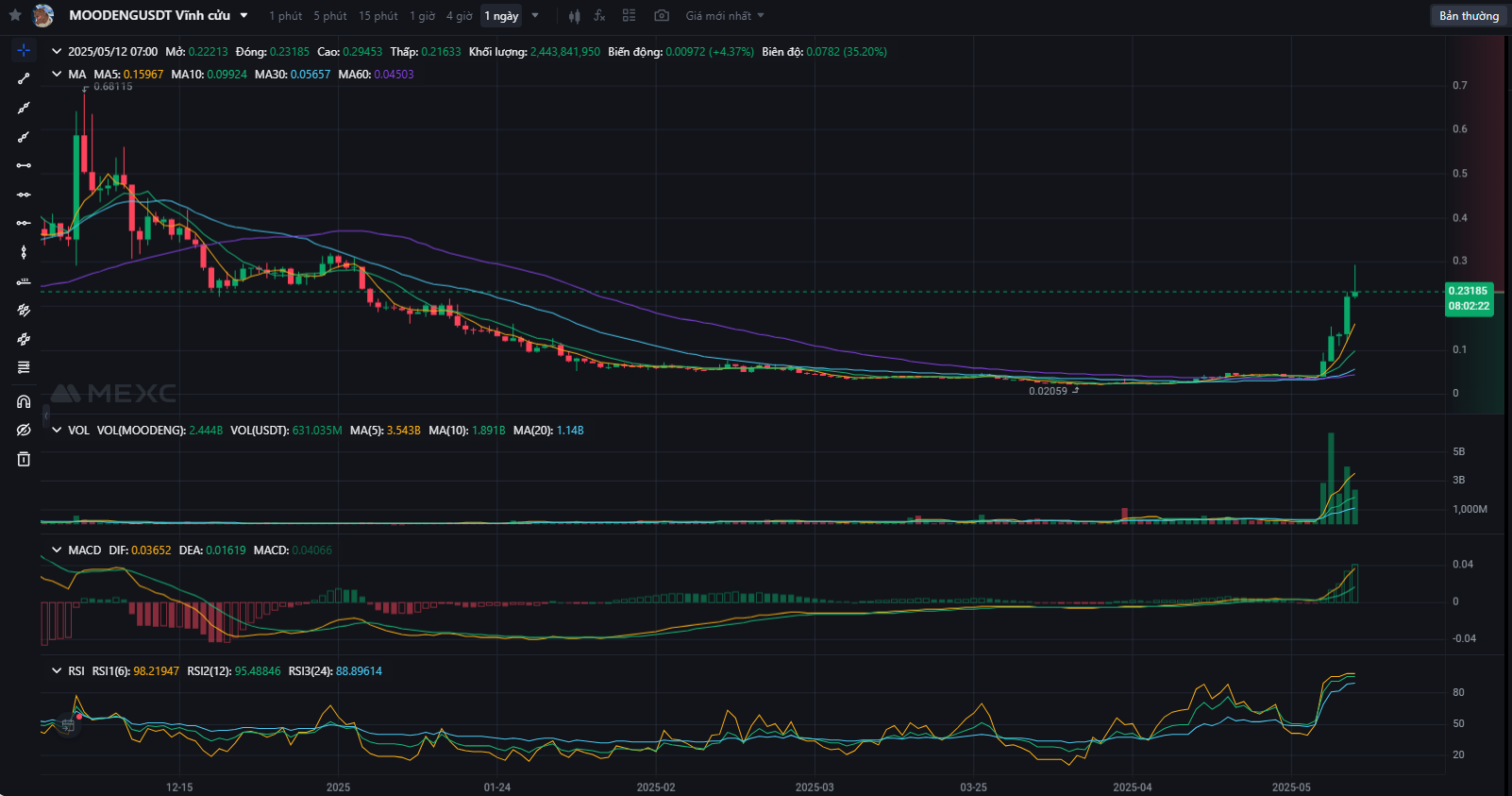Click the high marker 0.68115 on chart
Viewport: 1512px width, 796px height.
[x=113, y=86]
